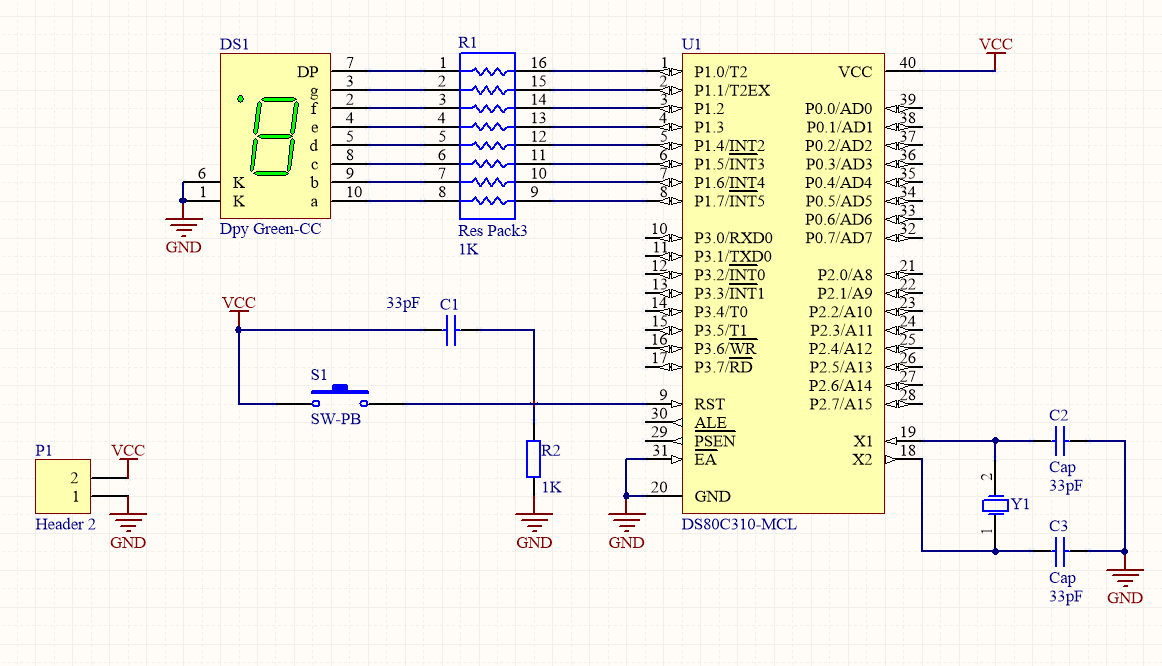Image resolution: width=1162 pixels, height=666 pixels.
Task: Click the DS80C310-MCL component label
Action: click(x=739, y=525)
